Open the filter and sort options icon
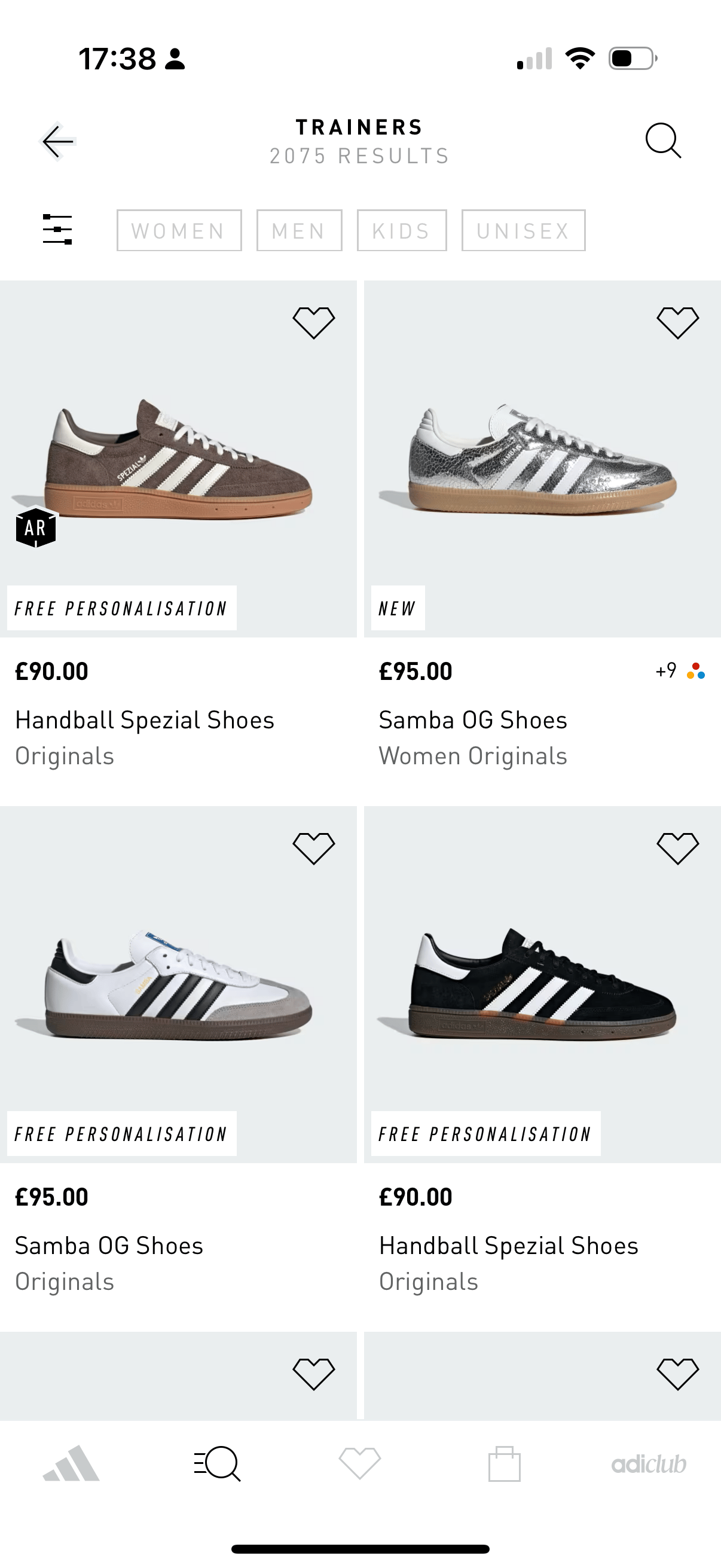Viewport: 721px width, 1568px height. 58,230
